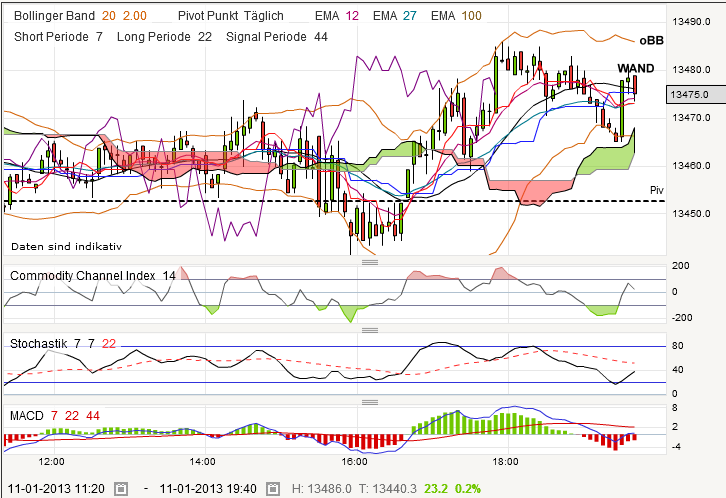Image resolution: width=726 pixels, height=498 pixels.
Task: Click the current price marker 13475.0
Action: [x=695, y=94]
